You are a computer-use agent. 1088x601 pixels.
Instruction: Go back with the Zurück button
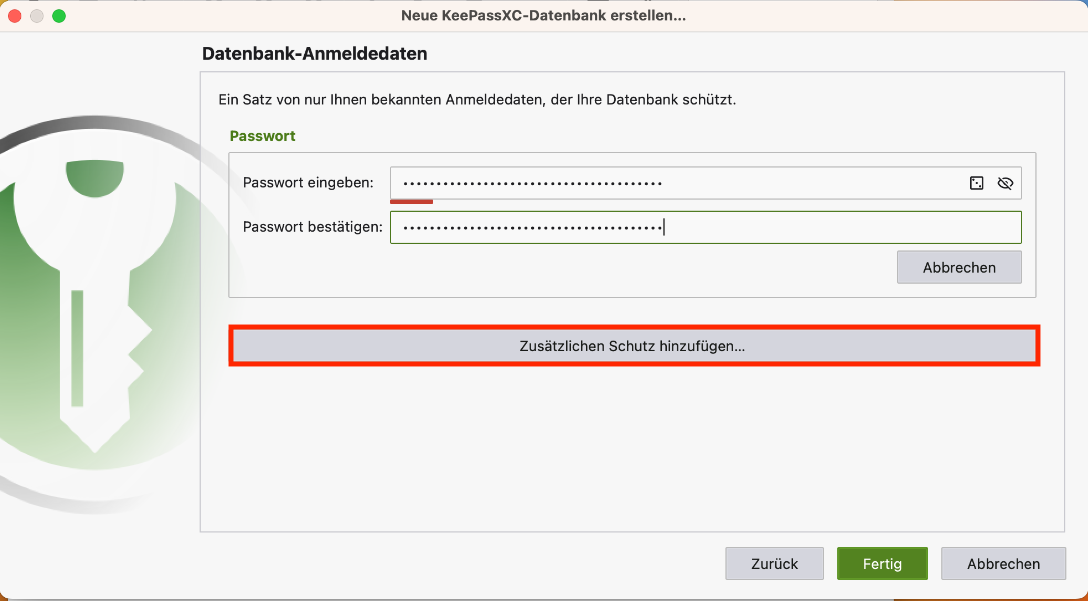774,564
